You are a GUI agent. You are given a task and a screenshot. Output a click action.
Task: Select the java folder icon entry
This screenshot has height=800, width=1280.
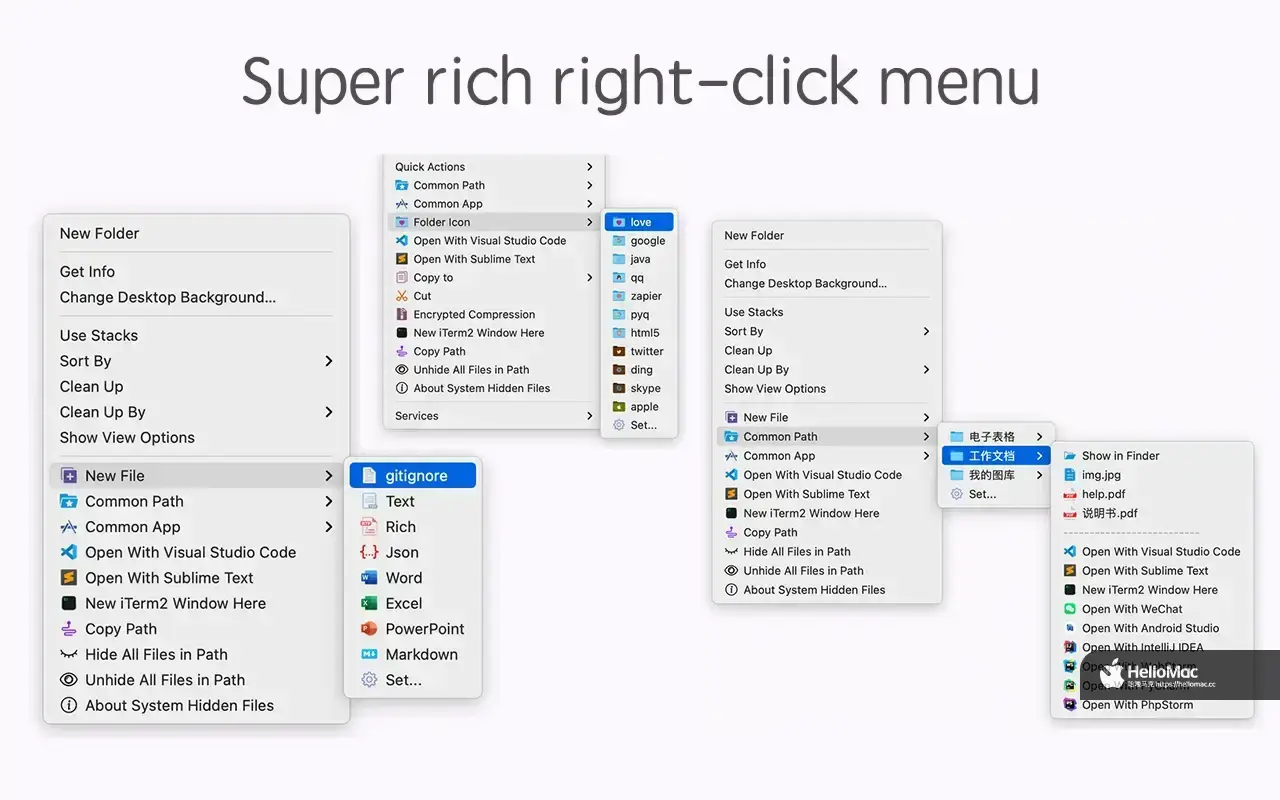[640, 259]
